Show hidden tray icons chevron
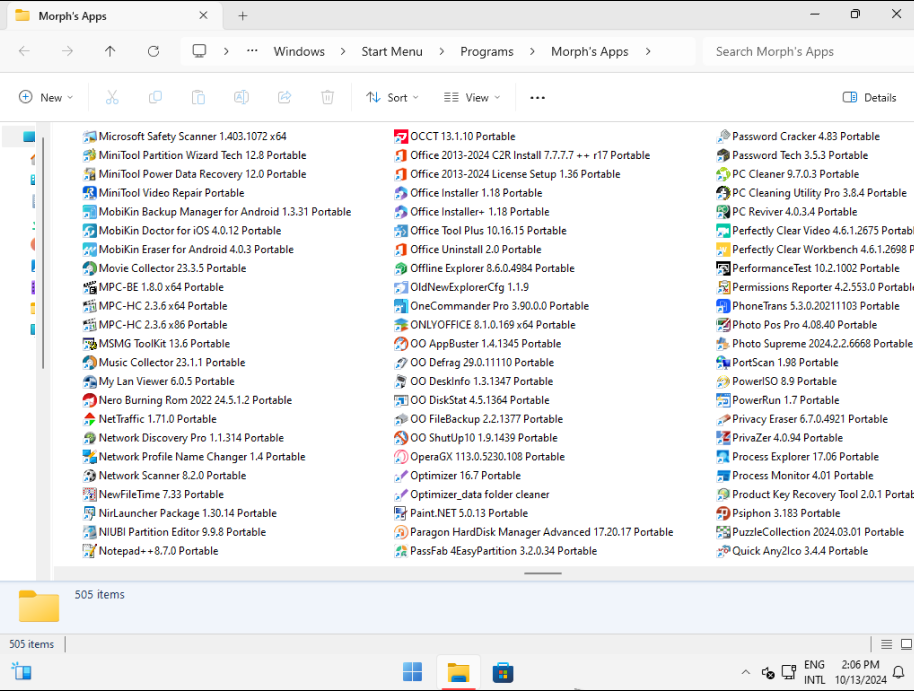 (746, 672)
